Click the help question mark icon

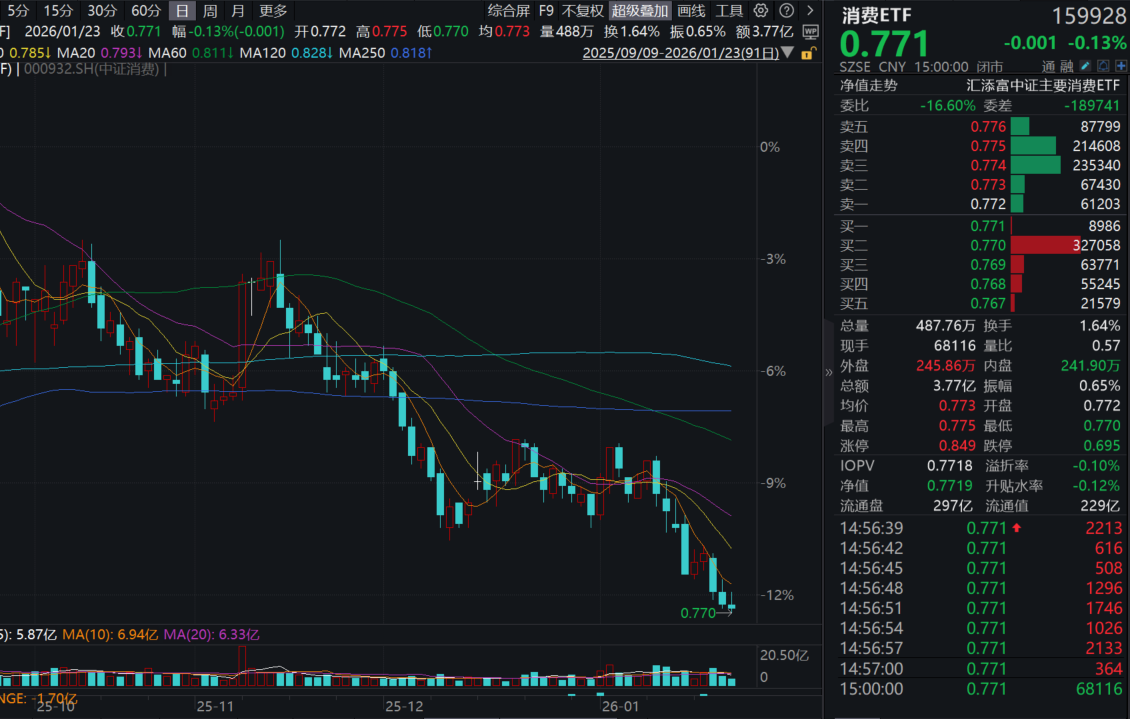click(786, 11)
